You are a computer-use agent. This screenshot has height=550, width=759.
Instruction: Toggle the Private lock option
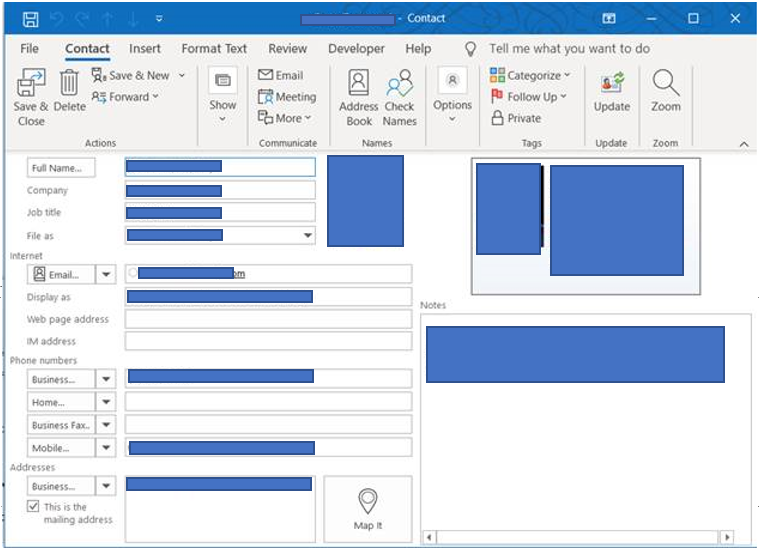click(x=516, y=118)
